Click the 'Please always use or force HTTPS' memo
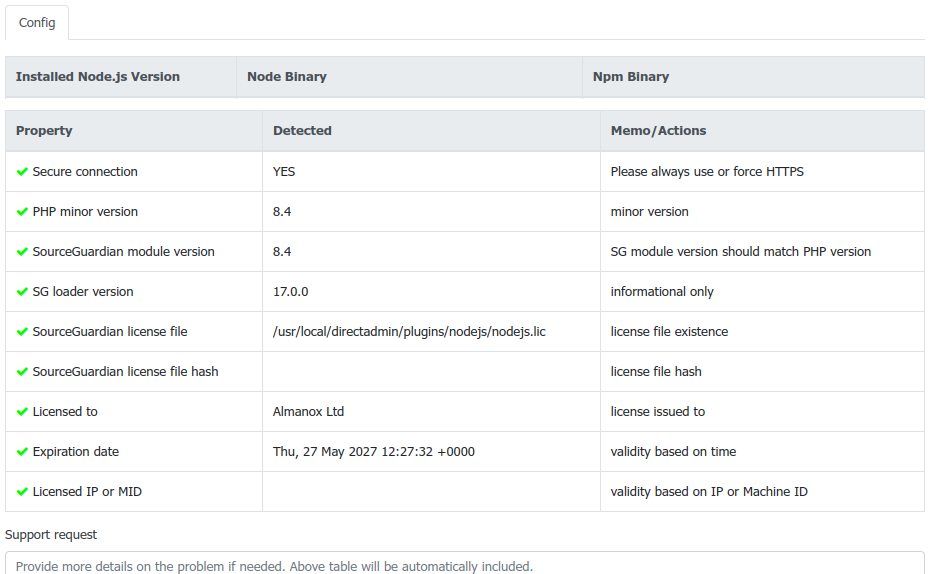This screenshot has width=930, height=574. tap(707, 172)
